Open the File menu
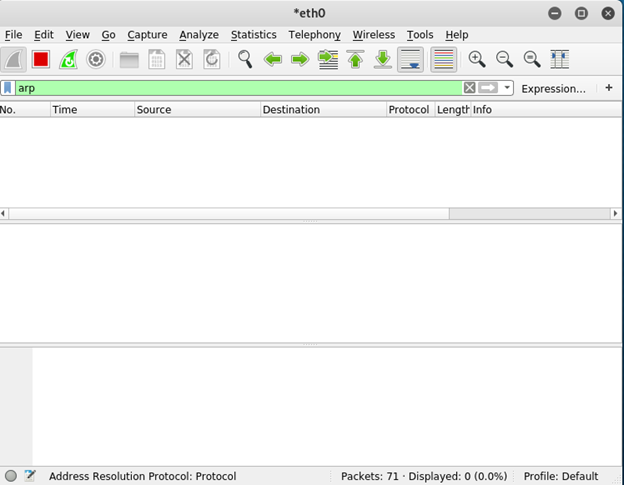This screenshot has width=624, height=485. (x=14, y=35)
